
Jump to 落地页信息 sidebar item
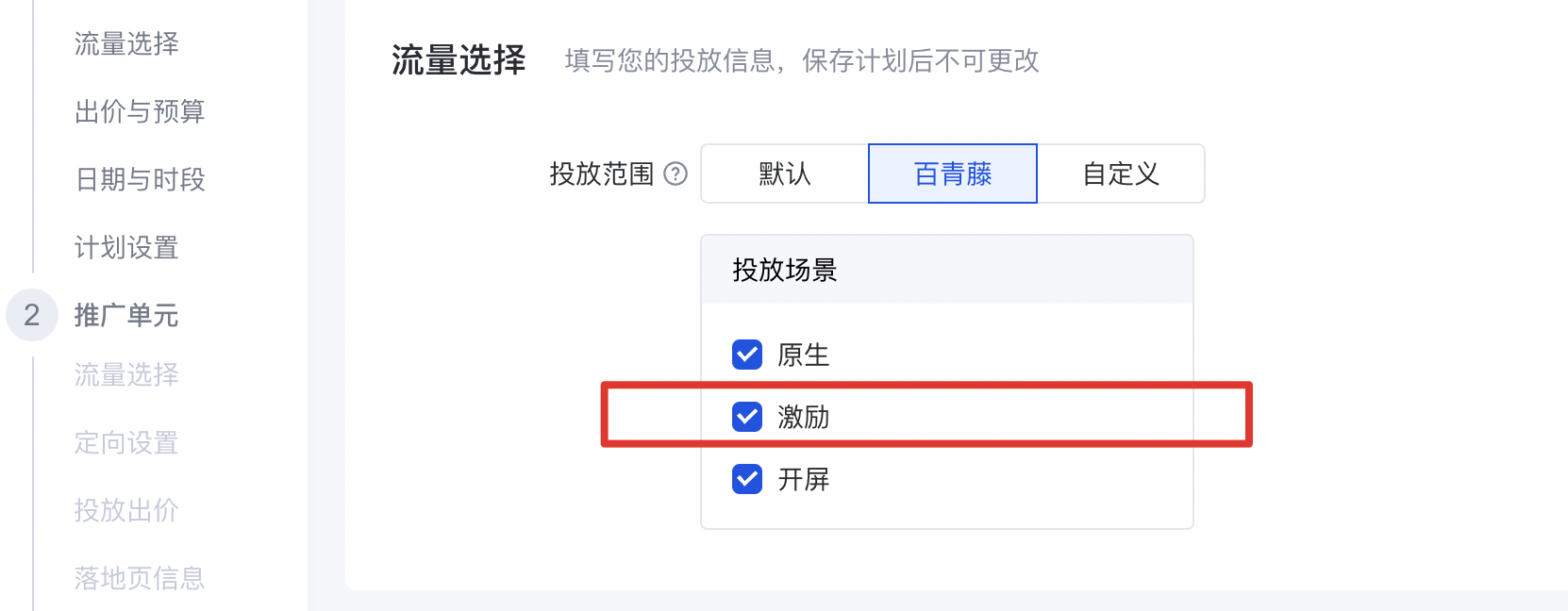coord(140,578)
